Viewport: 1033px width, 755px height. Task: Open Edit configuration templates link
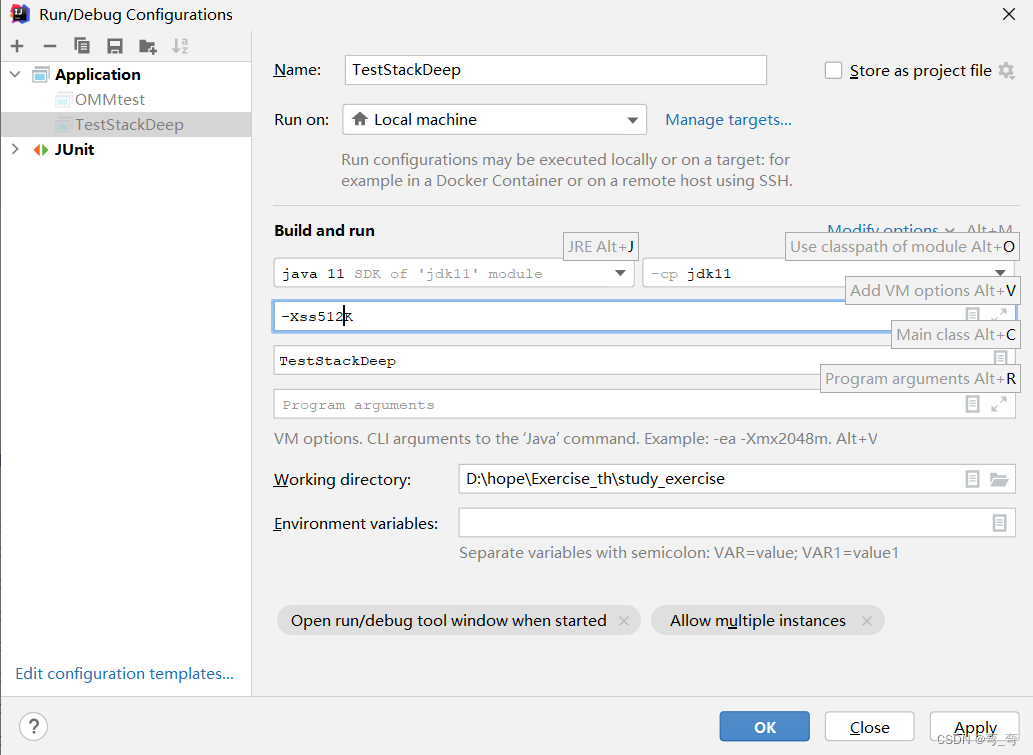125,673
